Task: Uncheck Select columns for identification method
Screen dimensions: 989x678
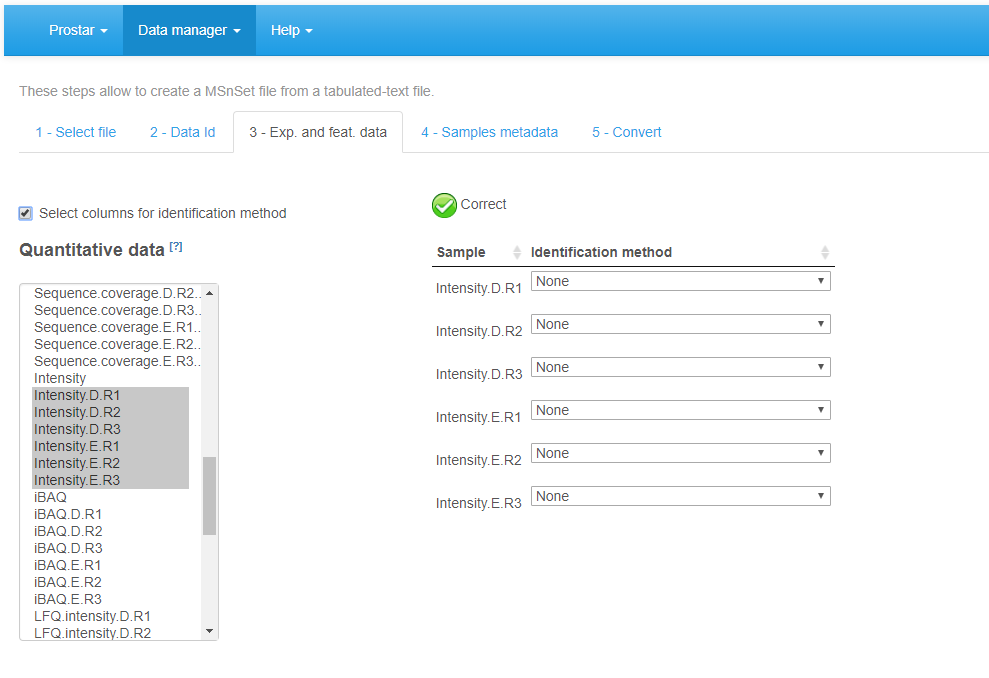Action: 25,213
